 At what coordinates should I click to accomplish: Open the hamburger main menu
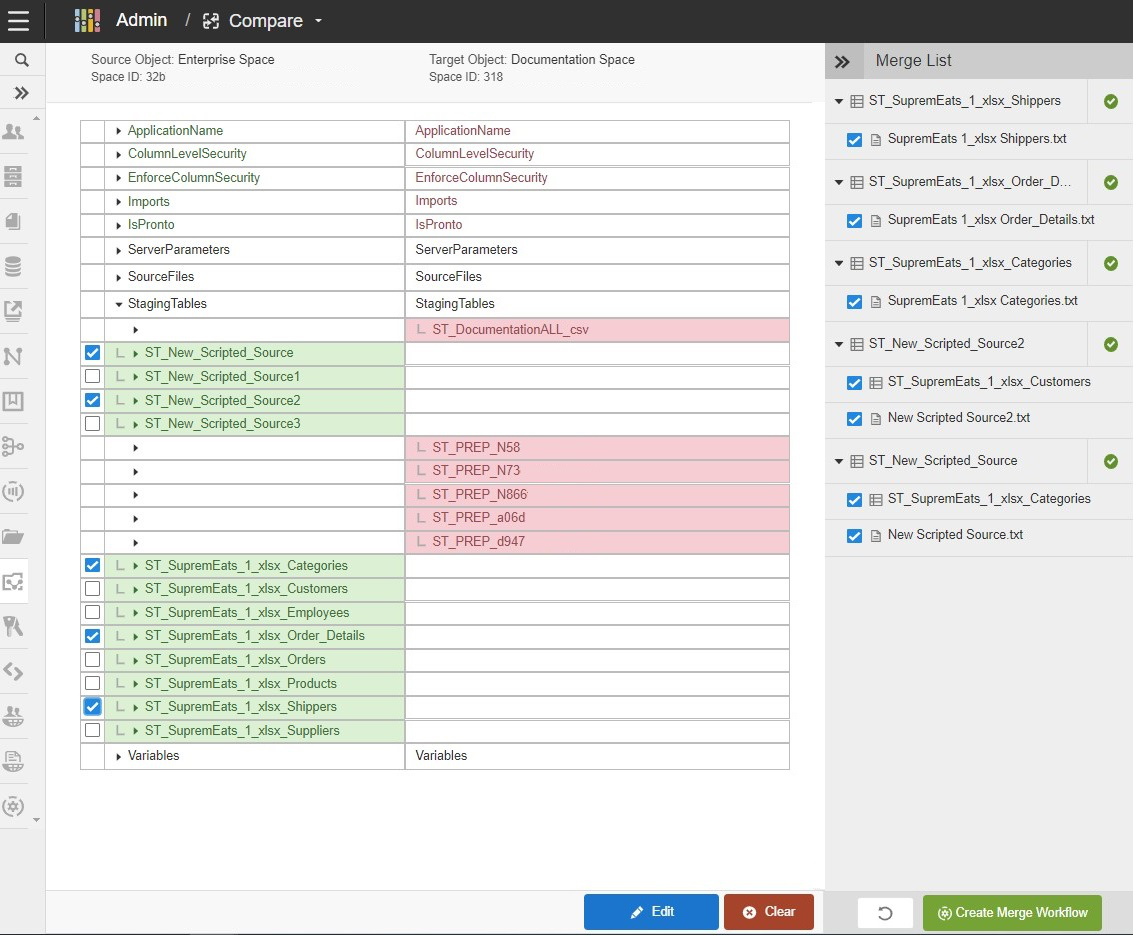18,21
